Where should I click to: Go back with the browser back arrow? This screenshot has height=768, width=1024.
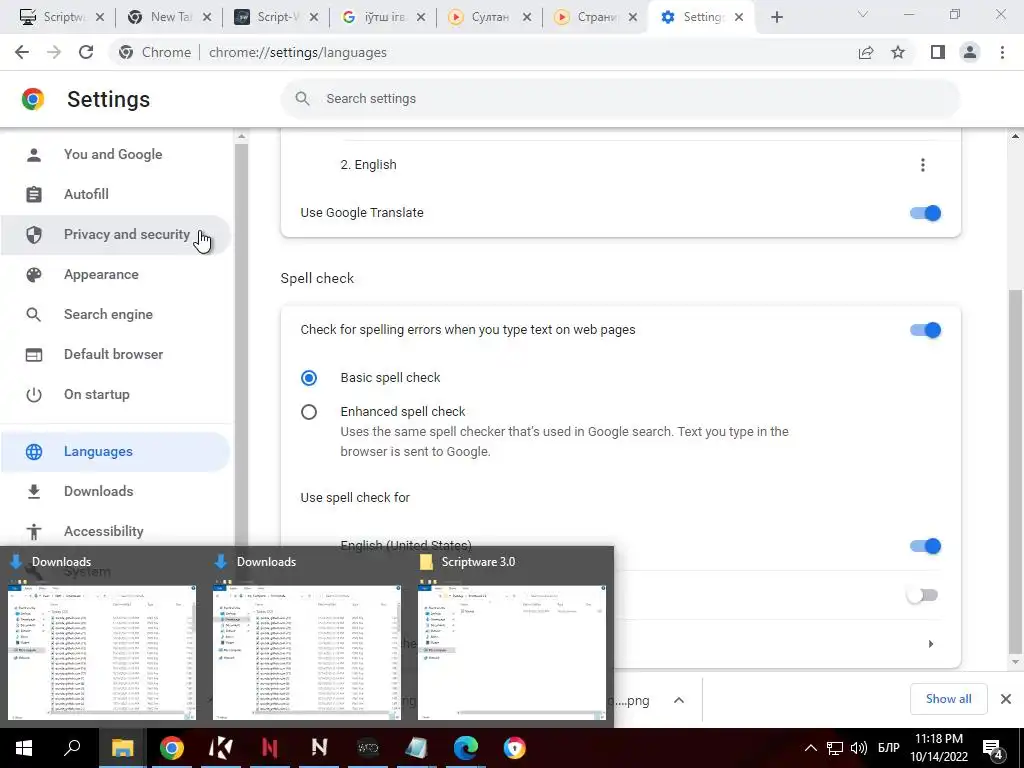(x=22, y=52)
